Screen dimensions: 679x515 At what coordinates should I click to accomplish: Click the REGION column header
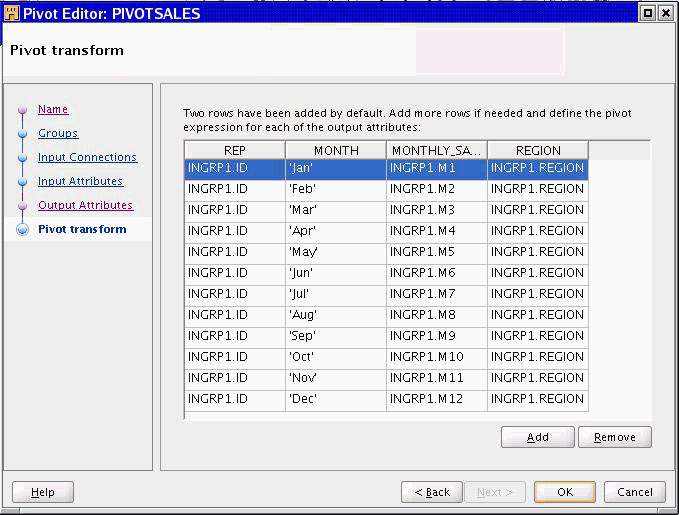pyautogui.click(x=538, y=150)
